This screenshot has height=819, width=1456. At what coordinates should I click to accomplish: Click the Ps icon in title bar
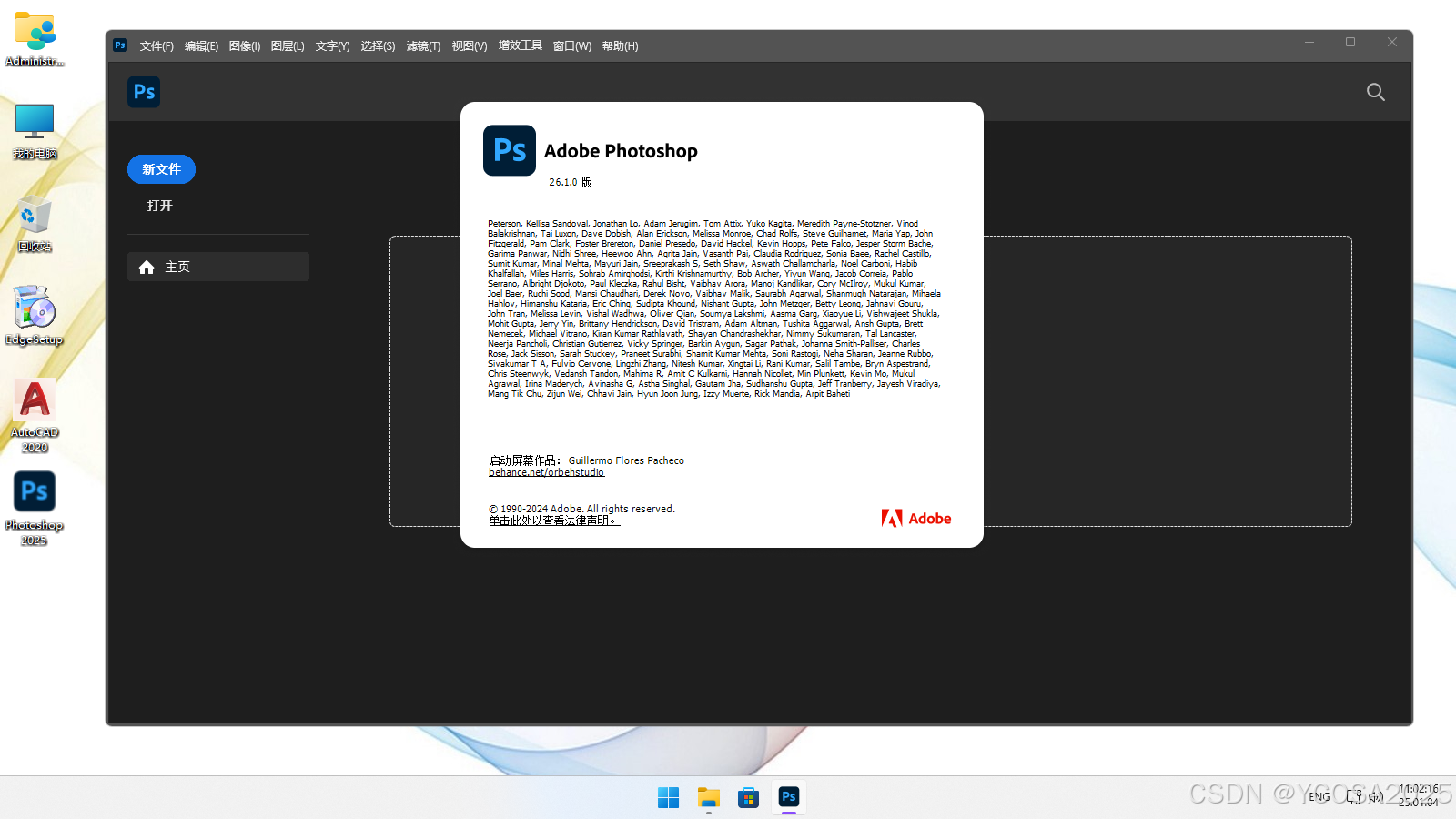click(x=120, y=45)
